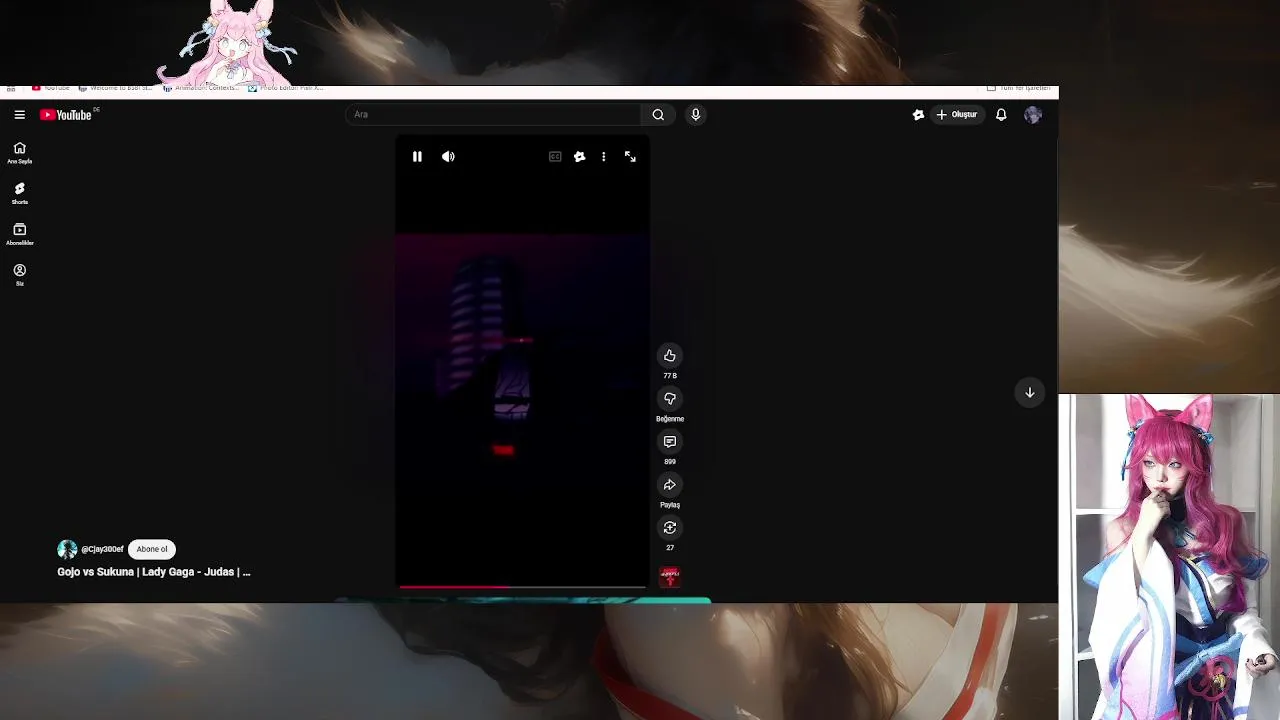This screenshot has height=720, width=1280.
Task: Open the Gojo vs Sukuna short title
Action: coord(154,572)
